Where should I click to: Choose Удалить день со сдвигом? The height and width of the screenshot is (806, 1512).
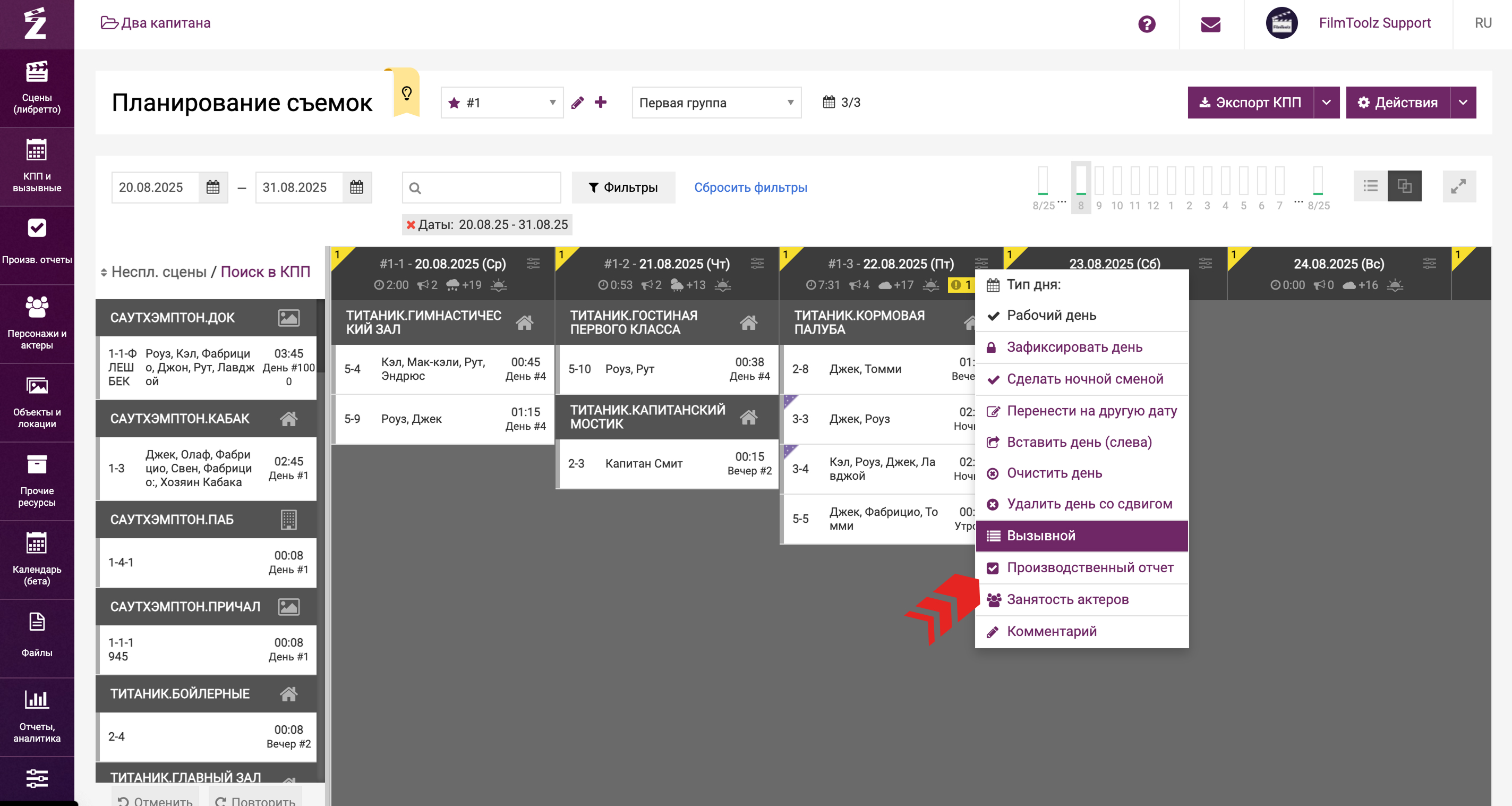[x=1082, y=504]
